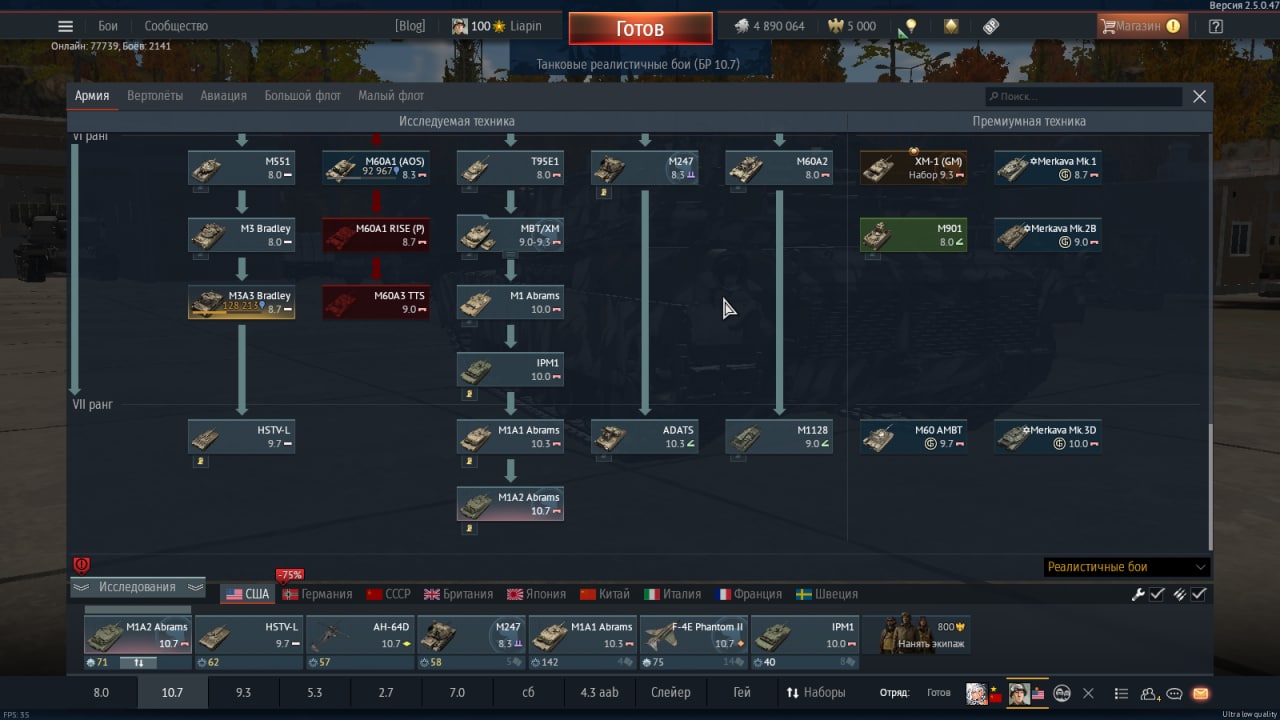Switch to Авиация tab
The width and height of the screenshot is (1280, 720).
pos(223,96)
